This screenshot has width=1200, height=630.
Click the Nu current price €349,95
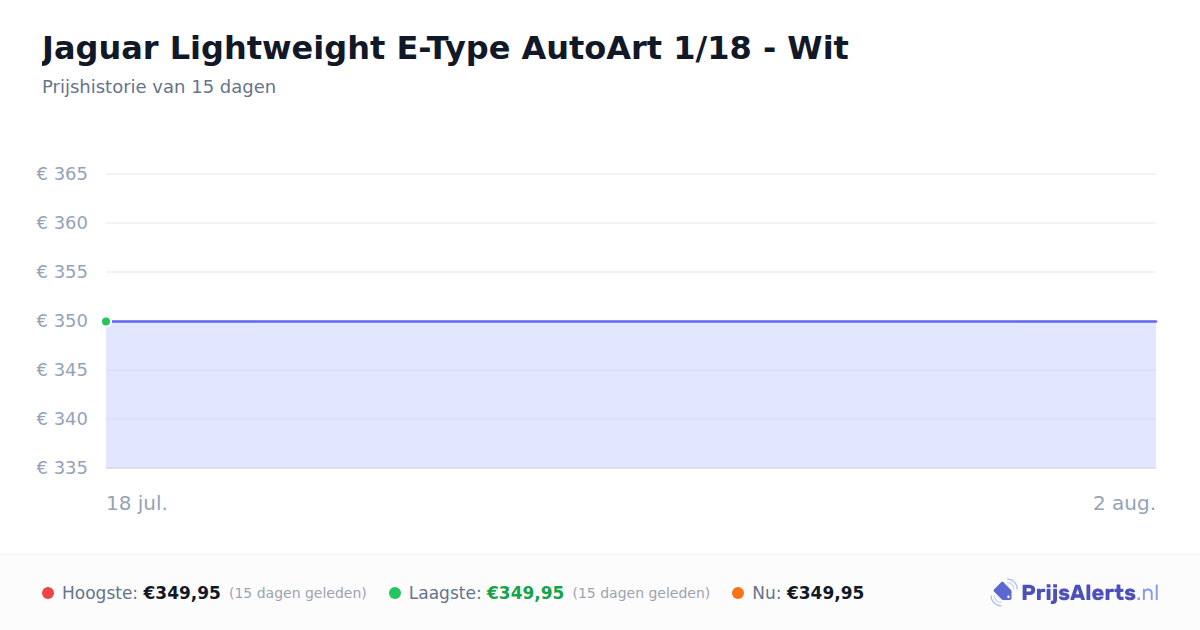pyautogui.click(x=825, y=593)
